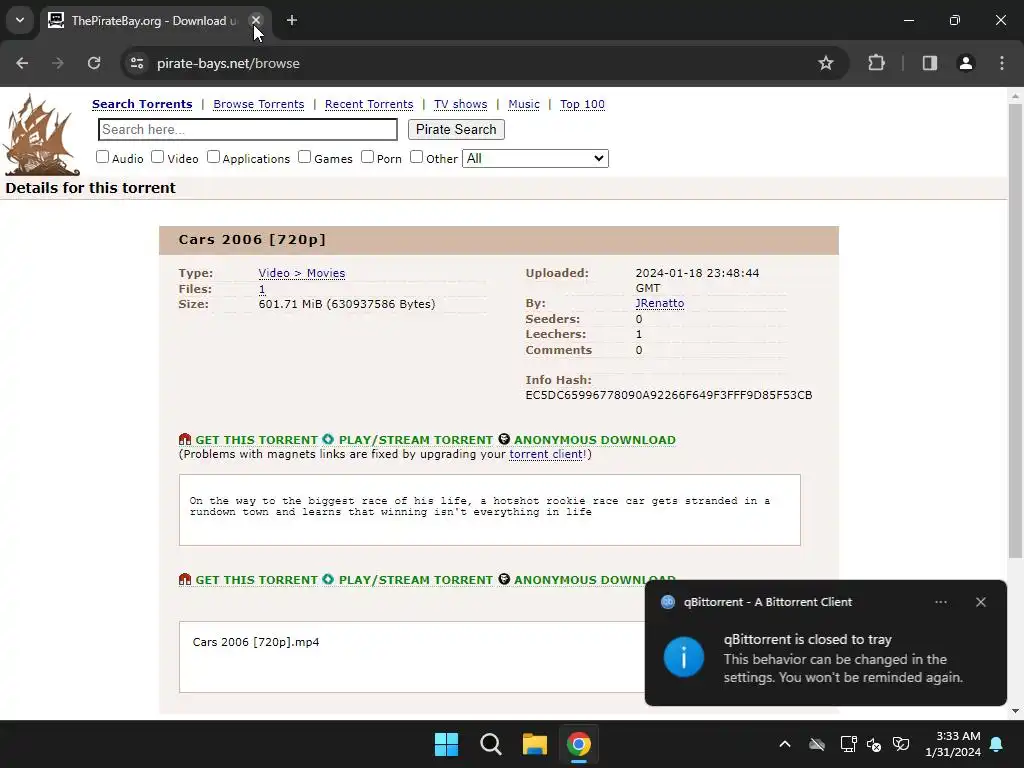Click the upper PLAY/STREAM TORRENT link
The image size is (1024, 768).
click(415, 440)
